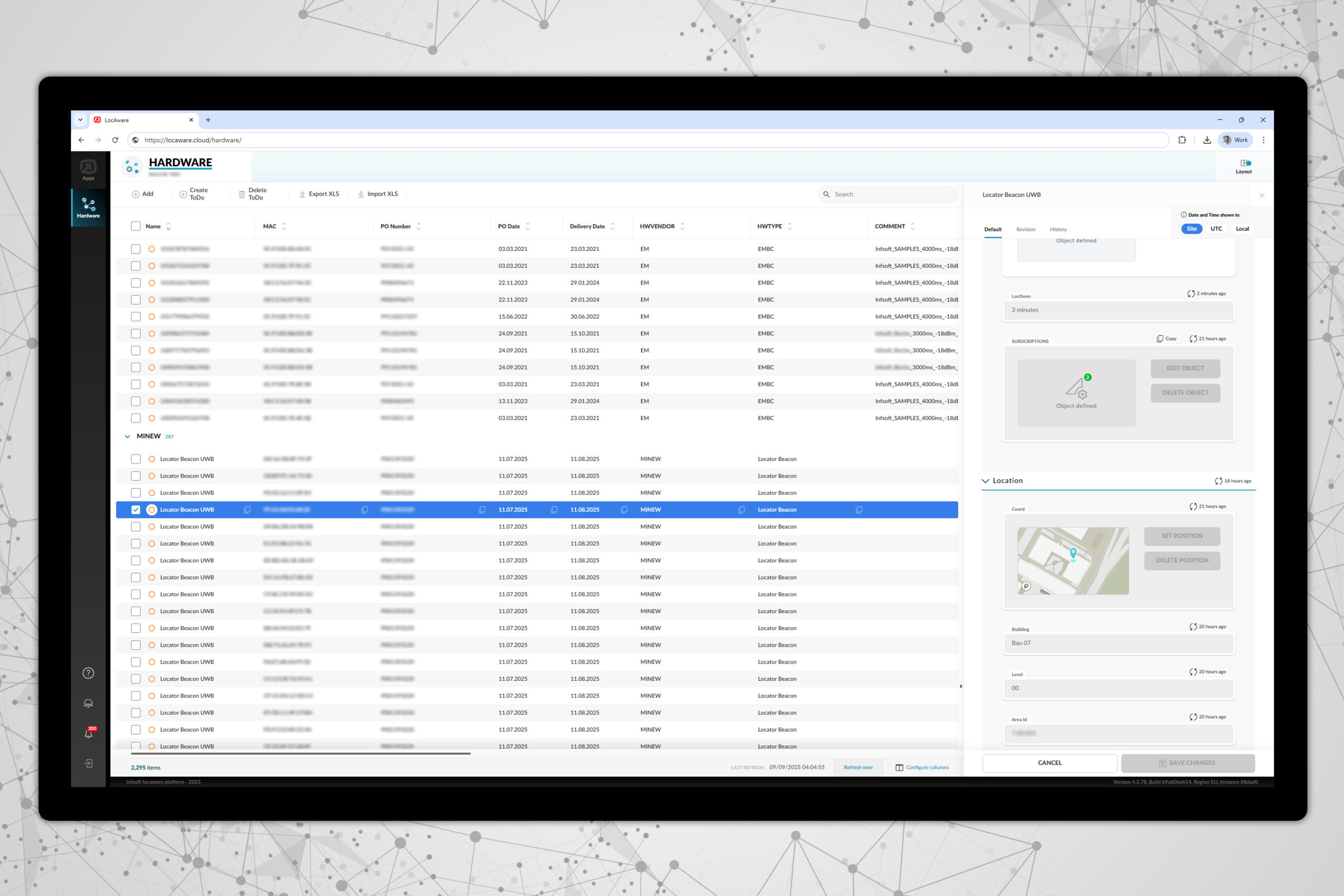Click the Apps icon in sidebar

point(88,170)
